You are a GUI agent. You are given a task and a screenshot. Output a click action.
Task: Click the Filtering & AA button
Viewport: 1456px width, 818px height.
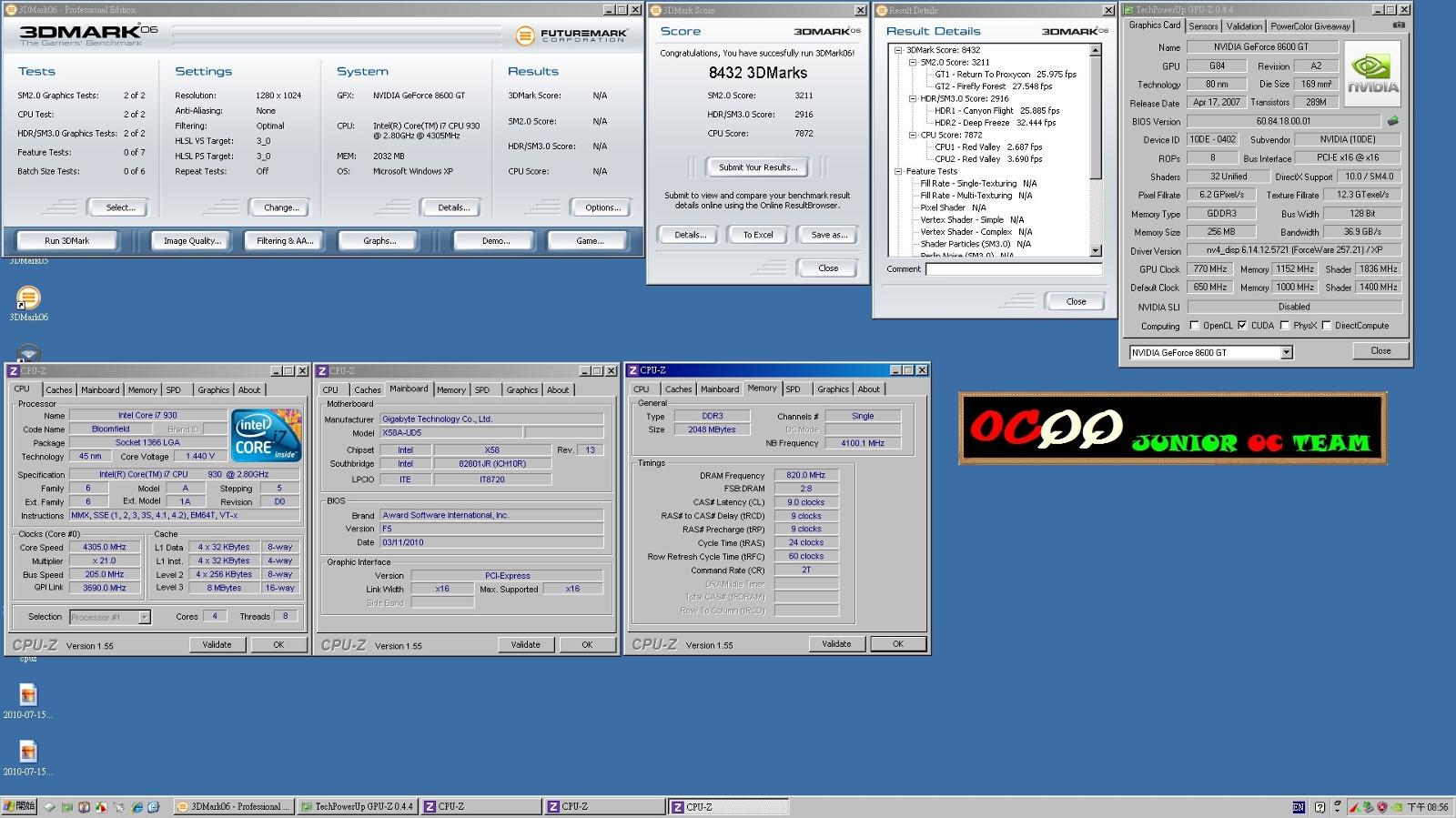[285, 240]
